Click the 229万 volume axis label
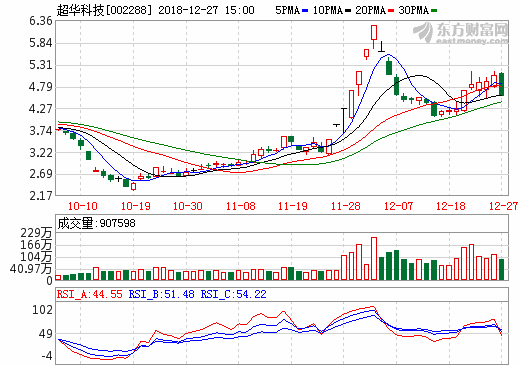520x365 pixels. coord(36,233)
